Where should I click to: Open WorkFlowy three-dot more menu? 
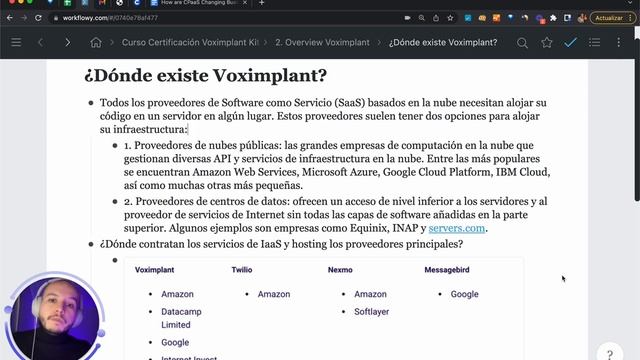click(x=619, y=42)
